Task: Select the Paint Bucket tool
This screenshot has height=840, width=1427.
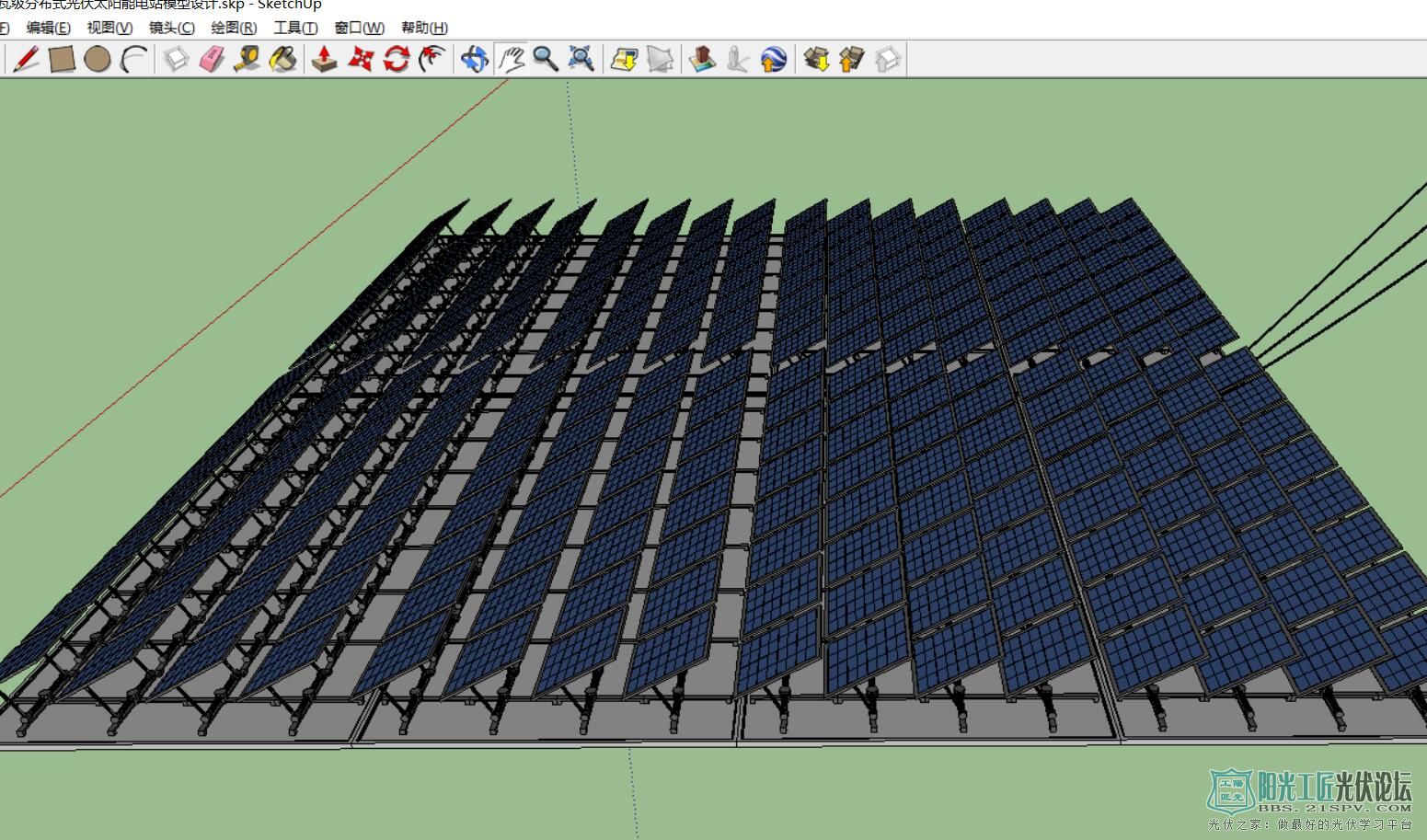Action: pos(282,60)
